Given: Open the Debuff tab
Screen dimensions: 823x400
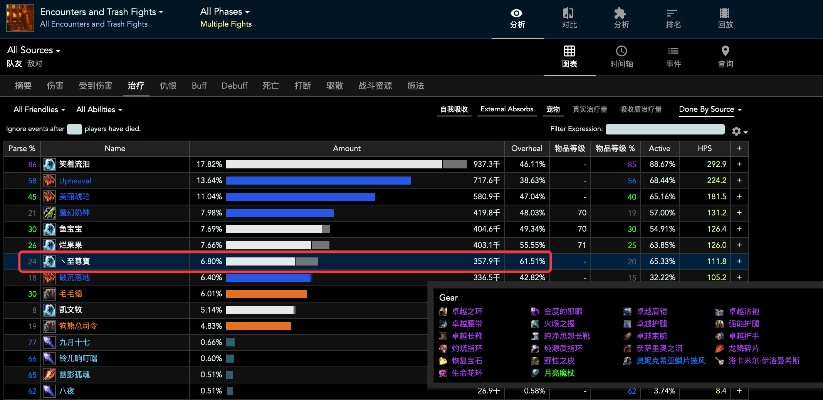Looking at the screenshot, I should [x=234, y=86].
